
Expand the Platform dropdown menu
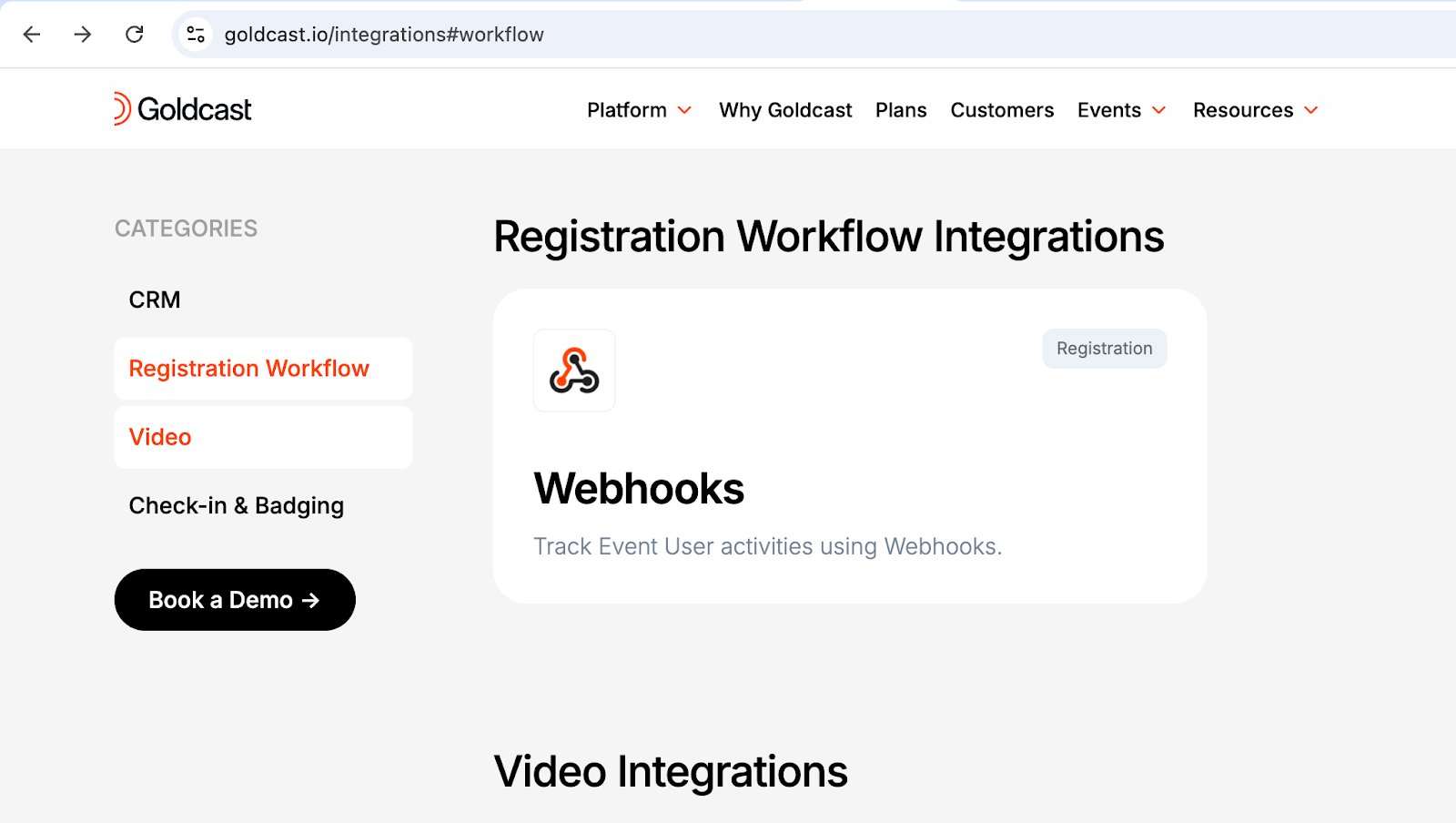639,110
